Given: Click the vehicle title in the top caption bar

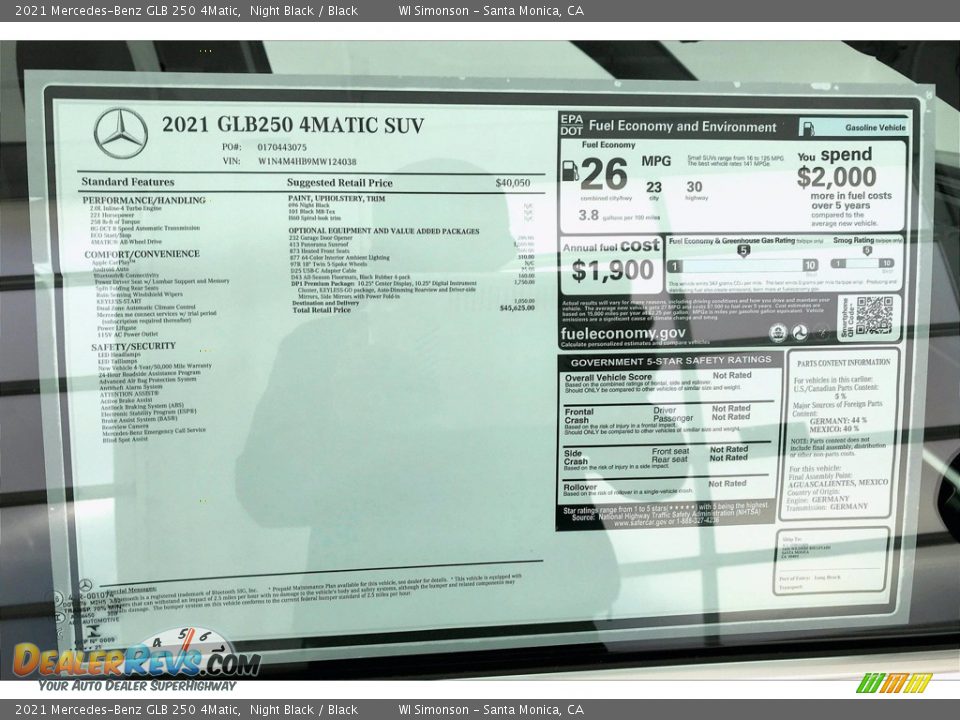Looking at the screenshot, I should pyautogui.click(x=186, y=10).
